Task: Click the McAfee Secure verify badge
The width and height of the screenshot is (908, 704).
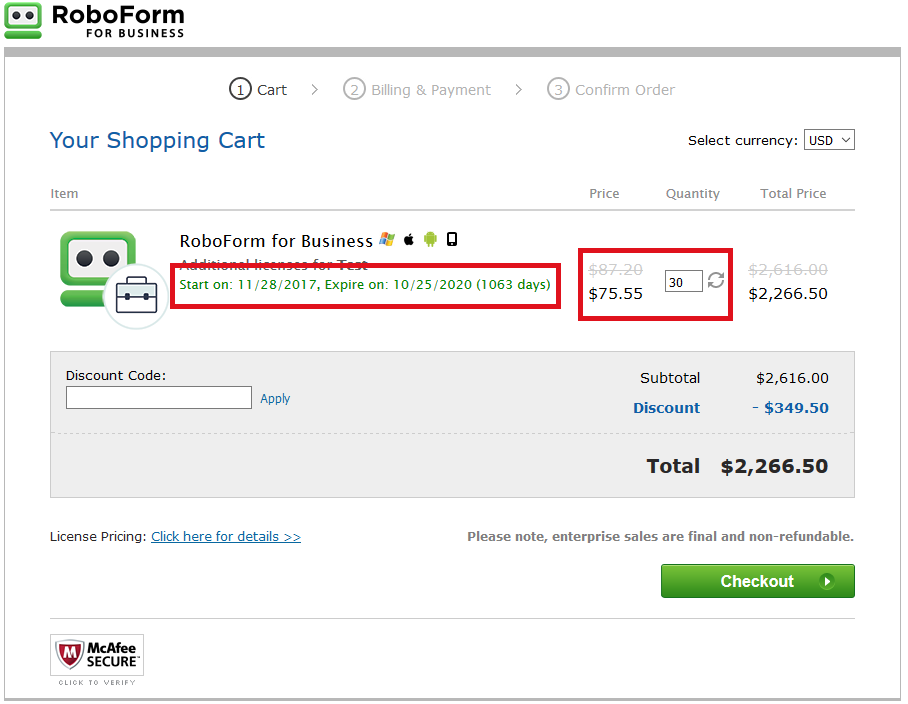Action: pos(97,660)
